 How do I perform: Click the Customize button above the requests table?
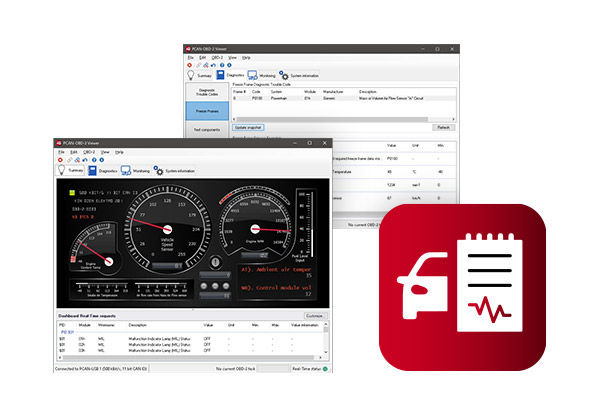click(316, 315)
